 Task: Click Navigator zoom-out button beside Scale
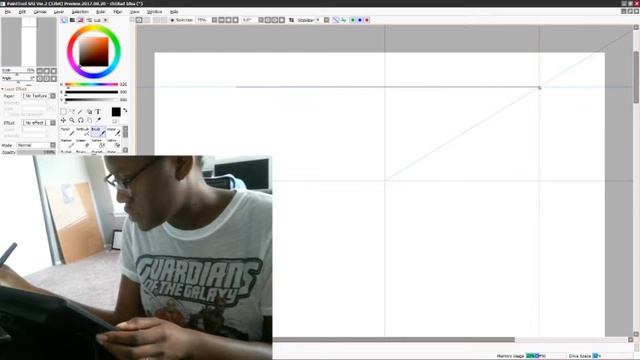coord(40,71)
